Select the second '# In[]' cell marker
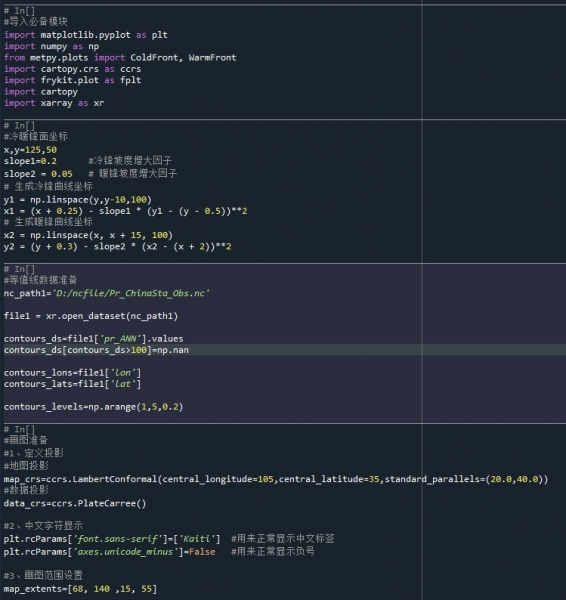The height and width of the screenshot is (600, 566). click(x=19, y=126)
